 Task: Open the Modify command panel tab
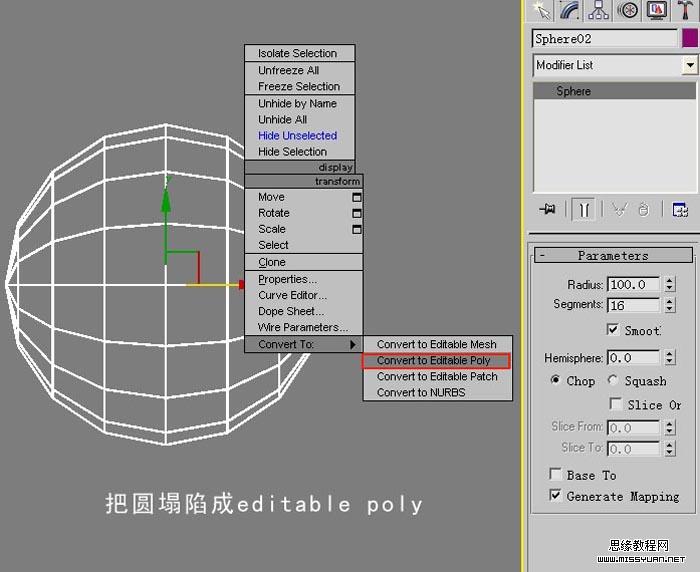(571, 10)
